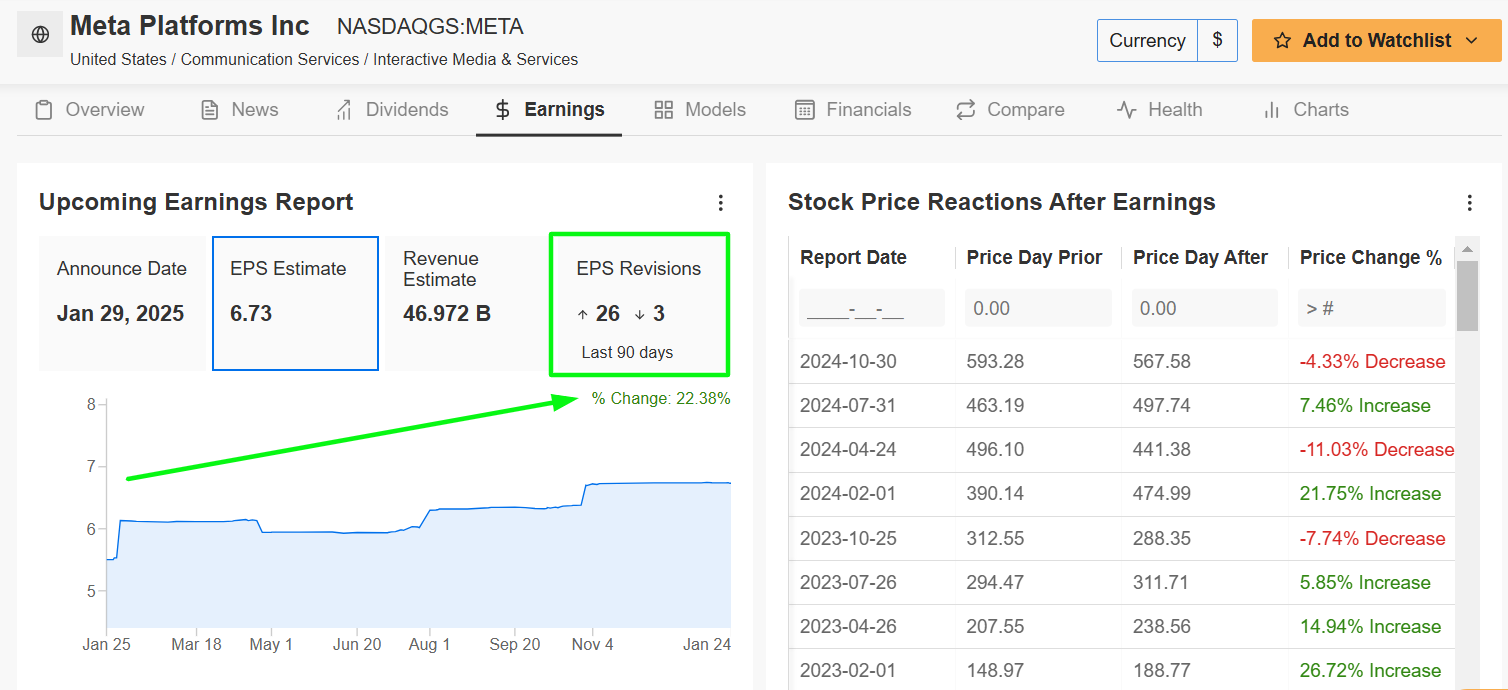Viewport: 1508px width, 690px height.
Task: Click the Financials tab calendar icon
Action: click(x=805, y=110)
